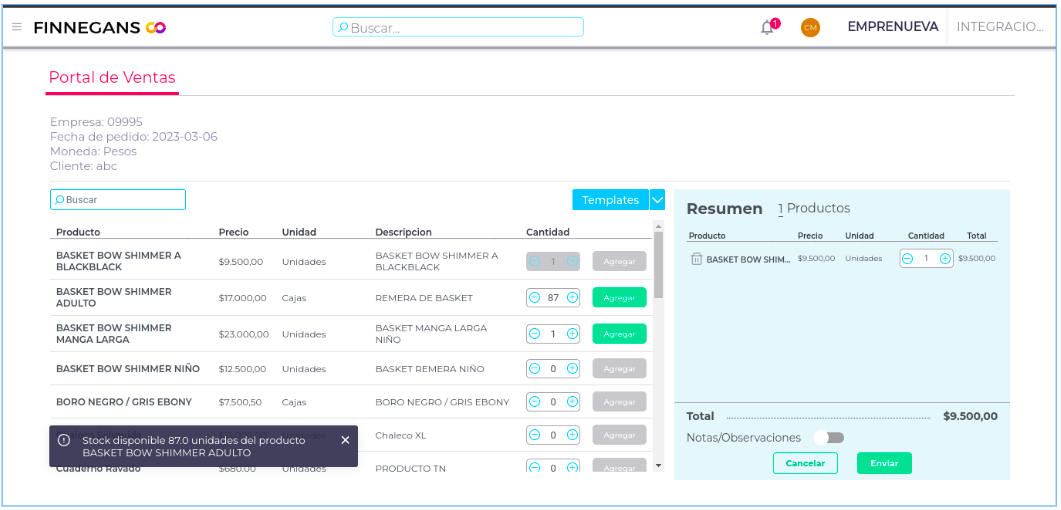Click the product list scrollbar thumb
Image resolution: width=1061 pixels, height=510 pixels.
point(658,264)
